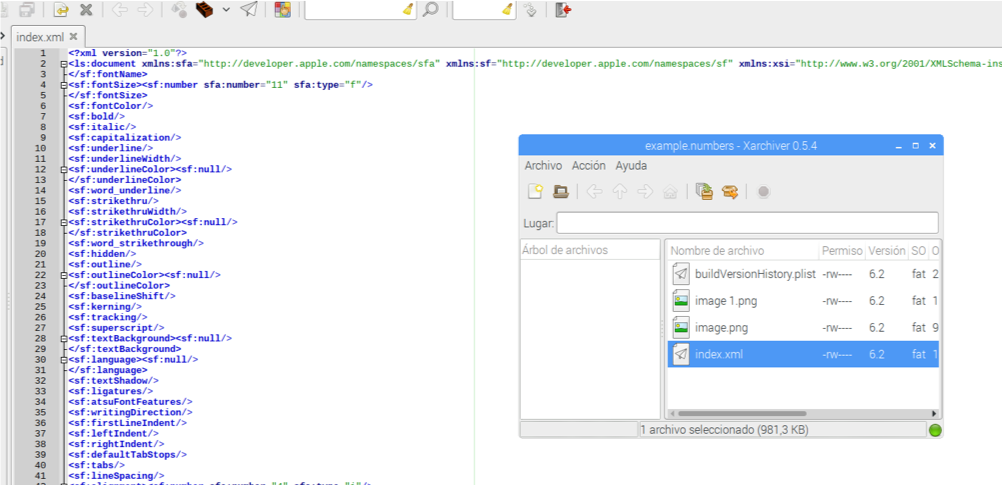Click the Xarchiver title bar 'example.numbers'
Viewport: 1002px width, 485px height.
point(730,146)
